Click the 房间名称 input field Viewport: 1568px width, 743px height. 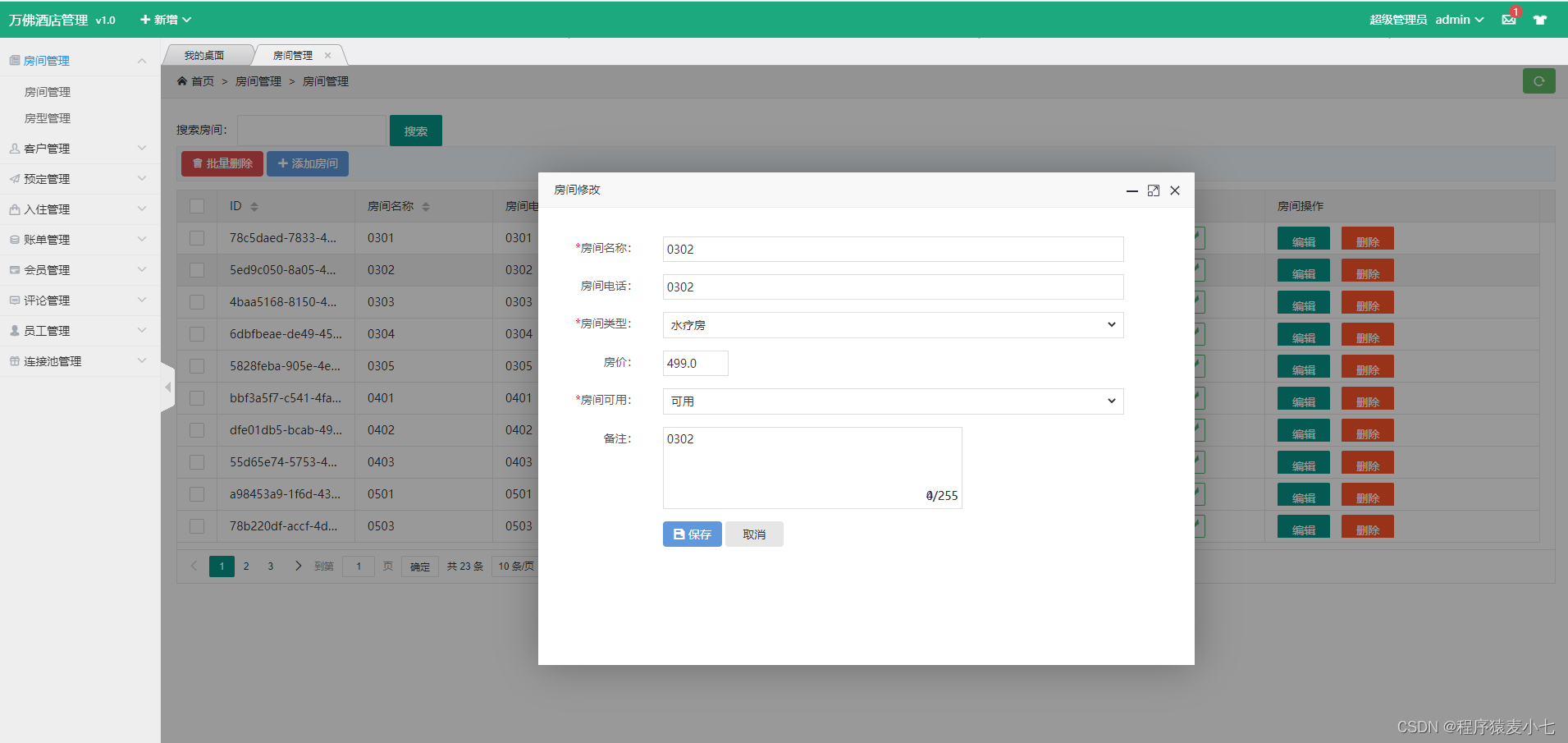pos(893,250)
